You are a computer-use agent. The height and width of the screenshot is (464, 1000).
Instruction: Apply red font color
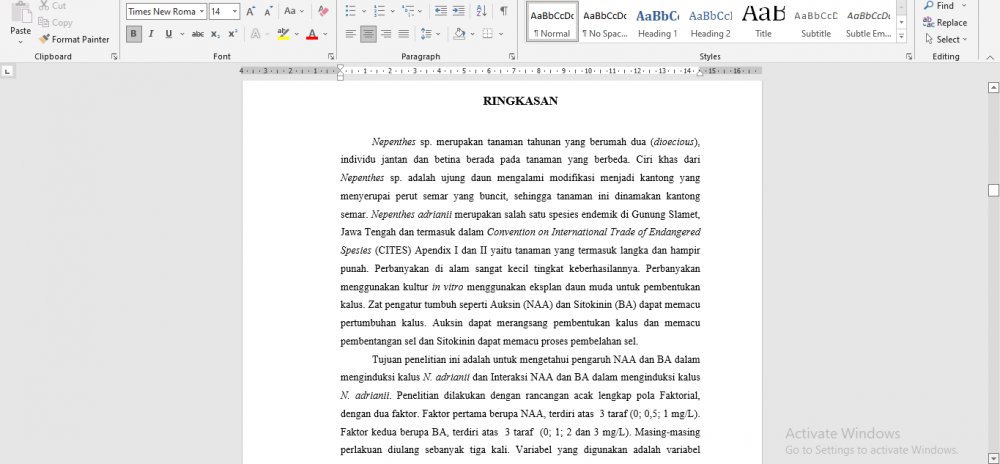pyautogui.click(x=312, y=34)
